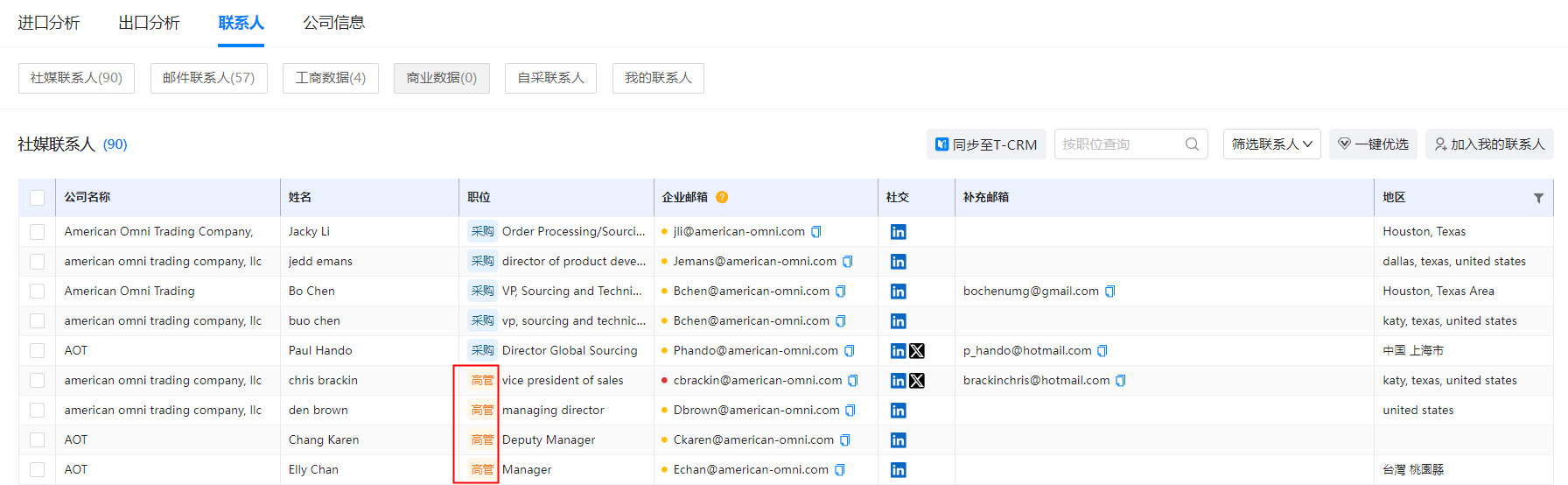Viewport: 1568px width, 485px height.
Task: Open the 地区 column filter
Action: coord(1538,199)
